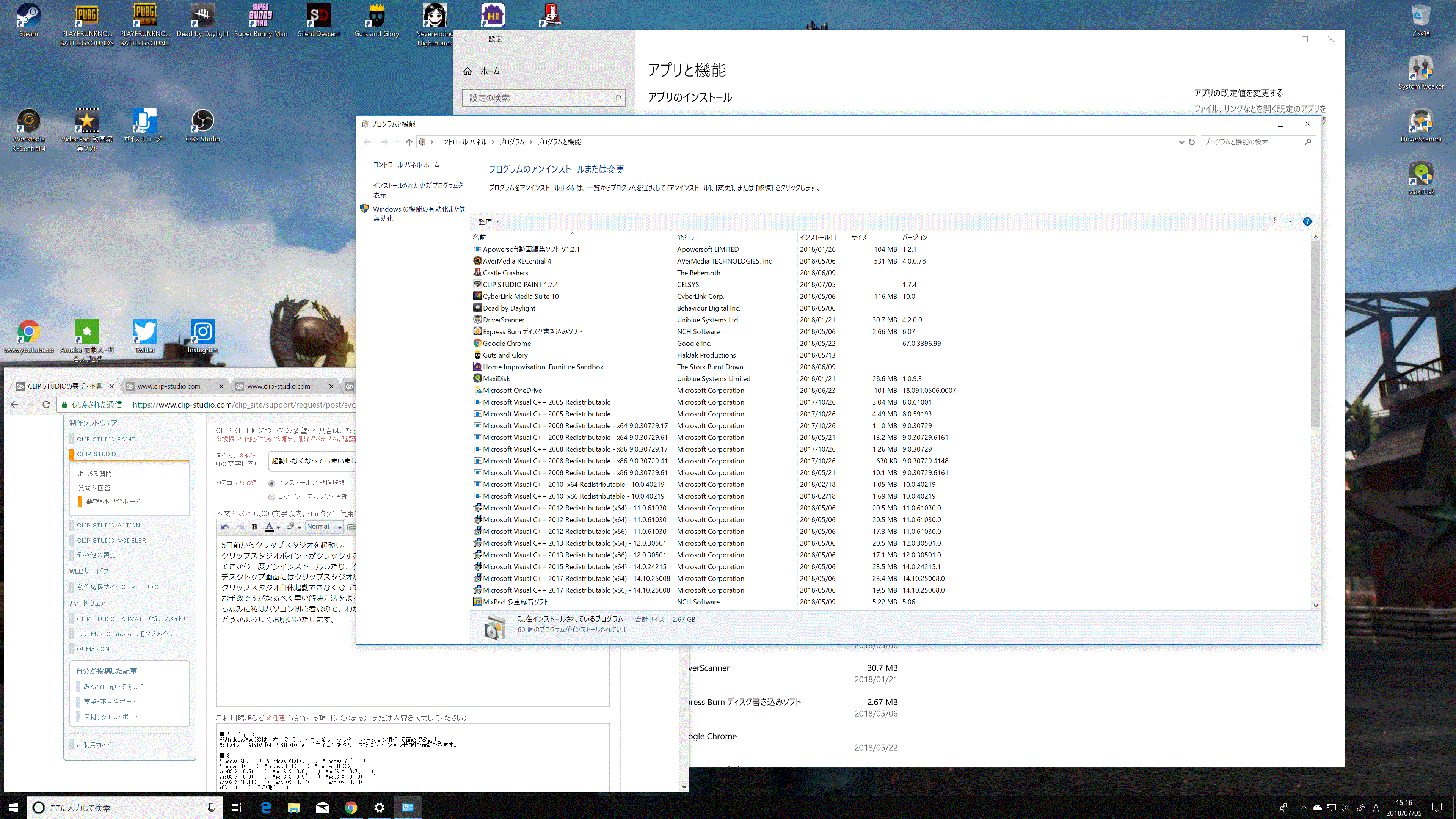Viewport: 1456px width, 819px height.
Task: Open Microsoft Edge from the taskbar
Action: click(266, 807)
